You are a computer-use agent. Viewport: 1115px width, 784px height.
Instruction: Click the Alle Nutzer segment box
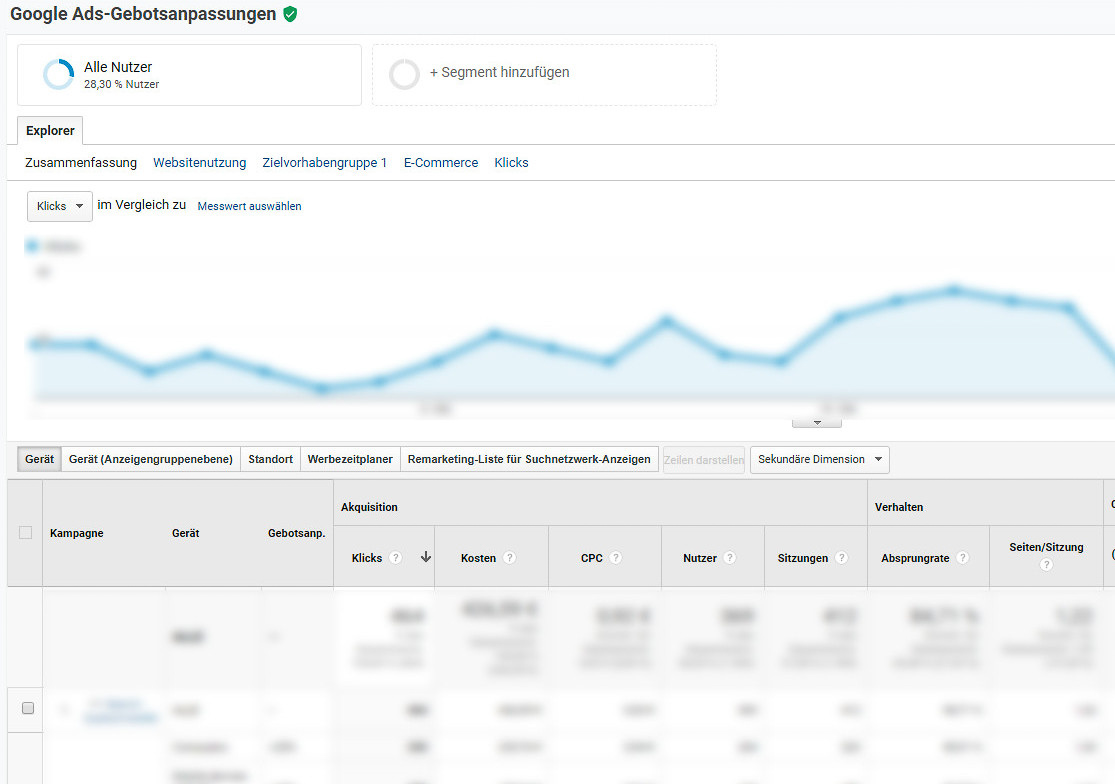tap(189, 74)
